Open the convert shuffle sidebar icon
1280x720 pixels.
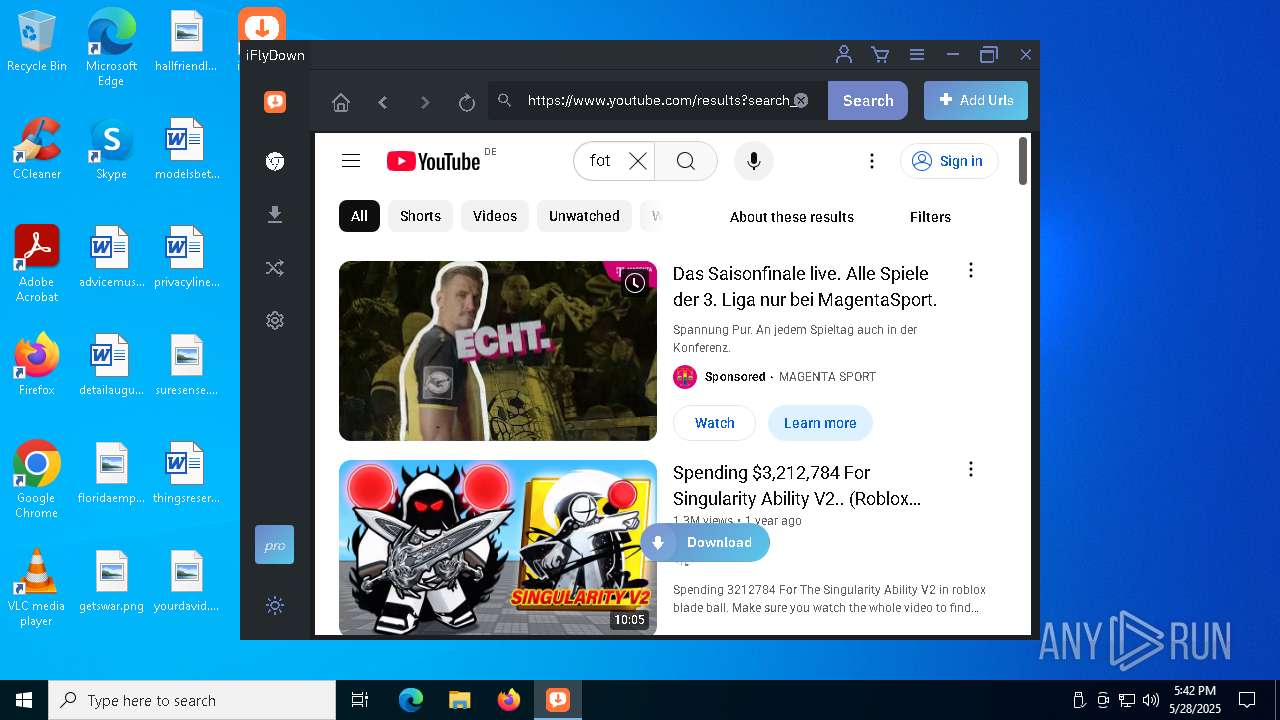point(275,268)
